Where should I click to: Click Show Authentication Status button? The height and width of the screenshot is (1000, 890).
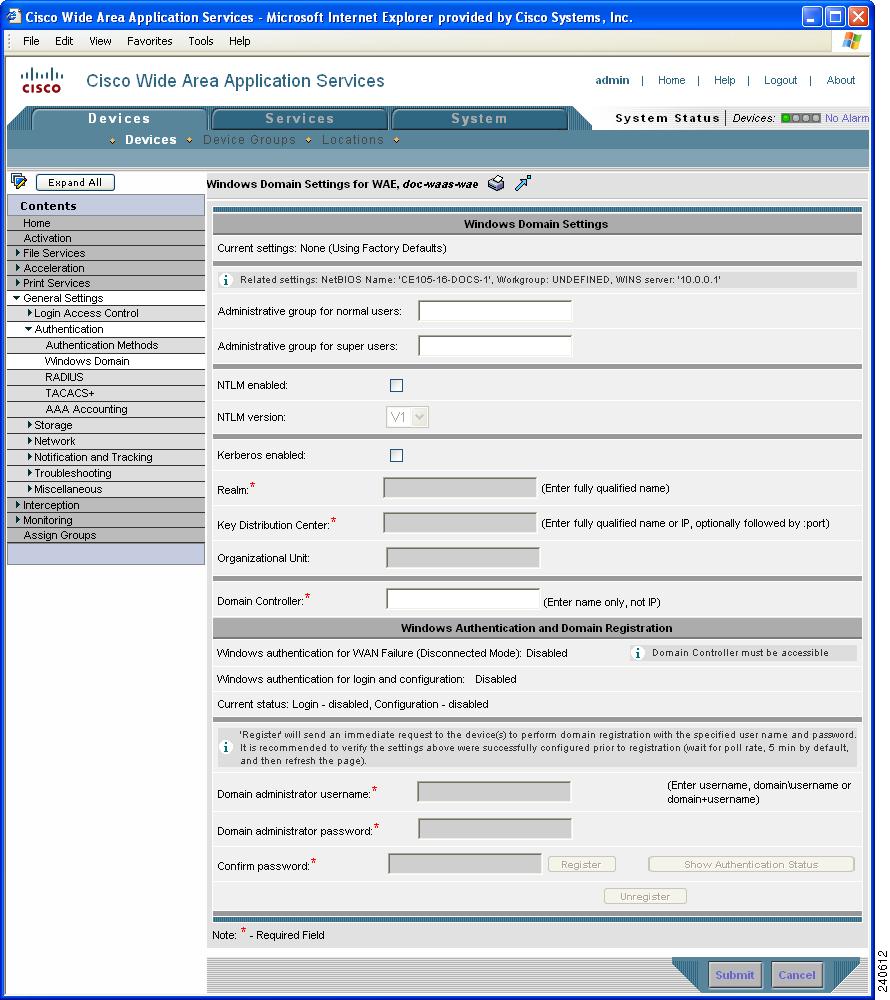point(751,864)
